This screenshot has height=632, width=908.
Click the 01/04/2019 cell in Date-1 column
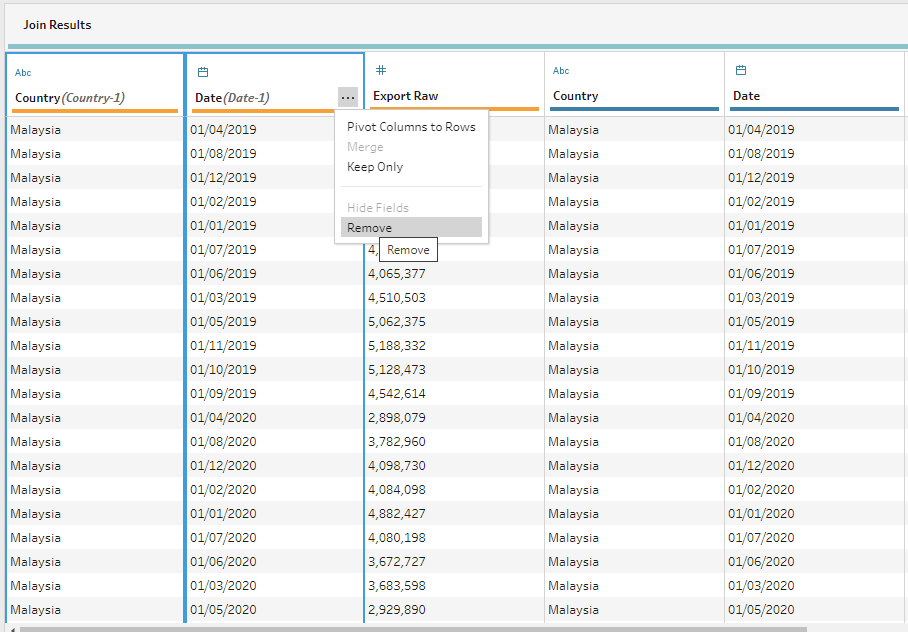pyautogui.click(x=223, y=130)
